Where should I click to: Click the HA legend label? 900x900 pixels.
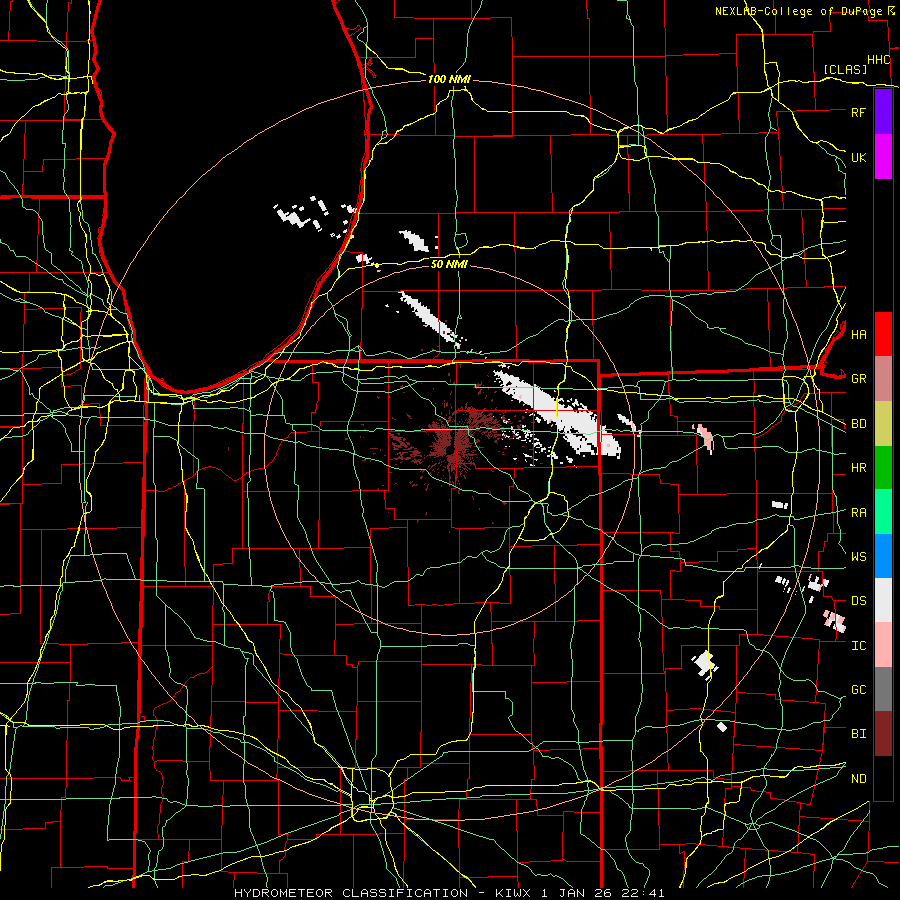(859, 334)
